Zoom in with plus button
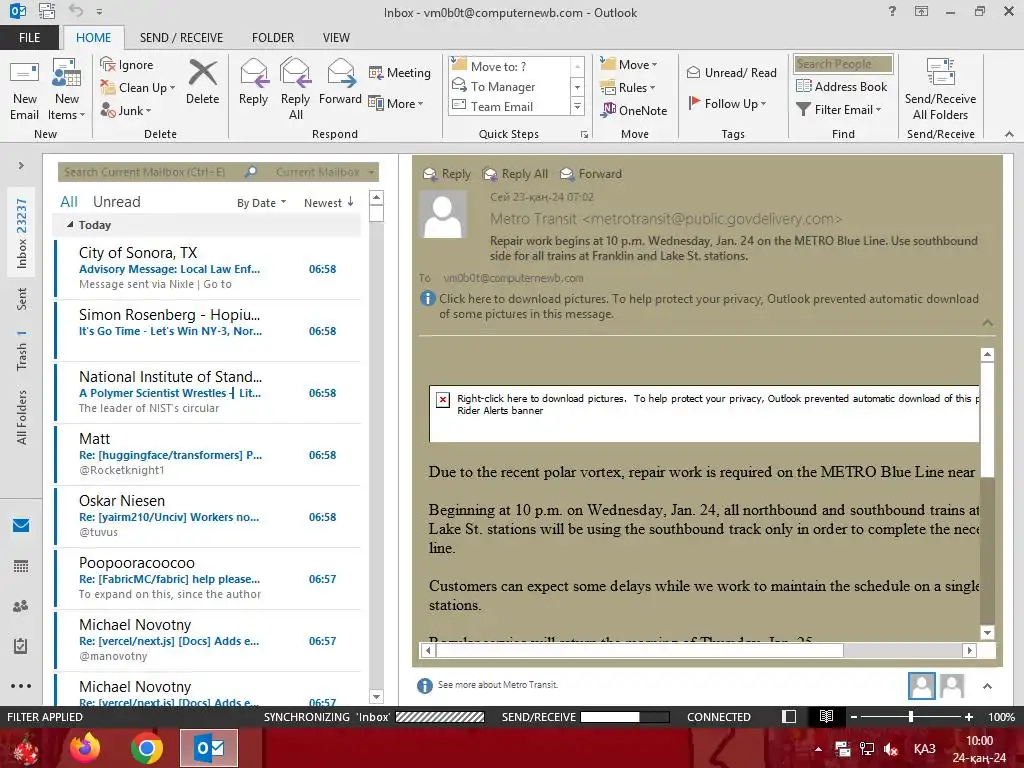1024x768 pixels. coord(969,717)
